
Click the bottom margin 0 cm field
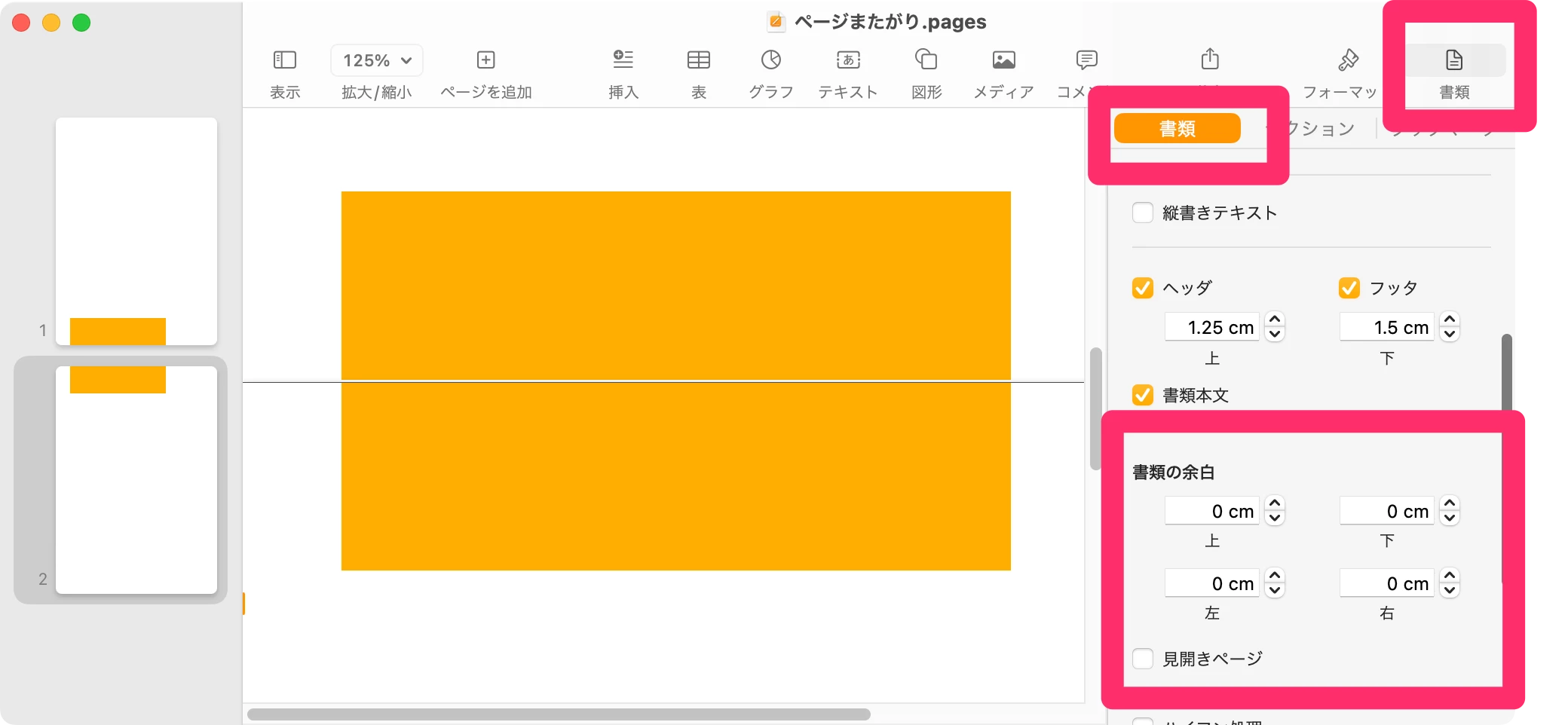(x=1387, y=511)
